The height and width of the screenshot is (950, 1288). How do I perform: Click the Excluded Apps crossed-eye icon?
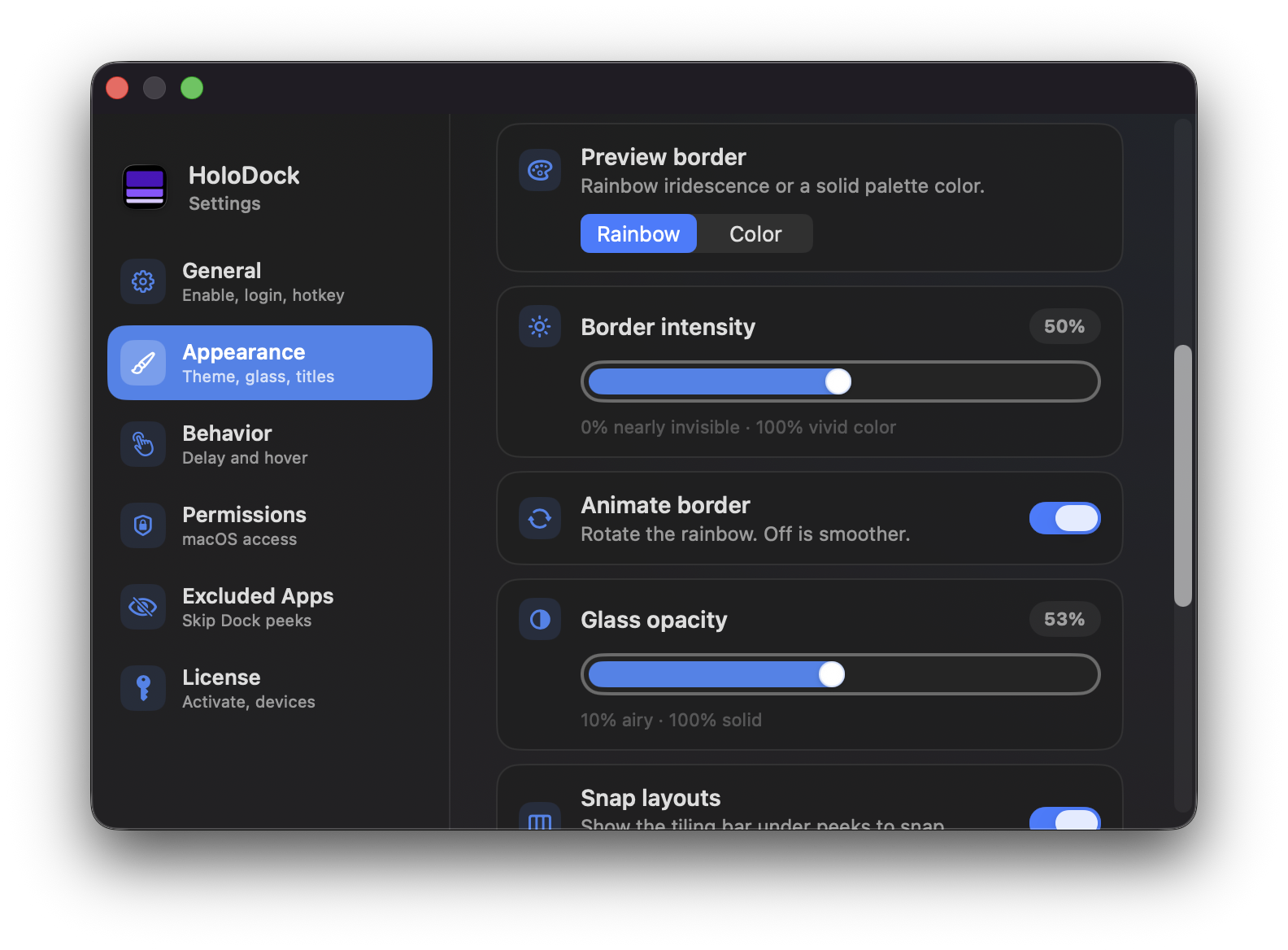tap(143, 607)
